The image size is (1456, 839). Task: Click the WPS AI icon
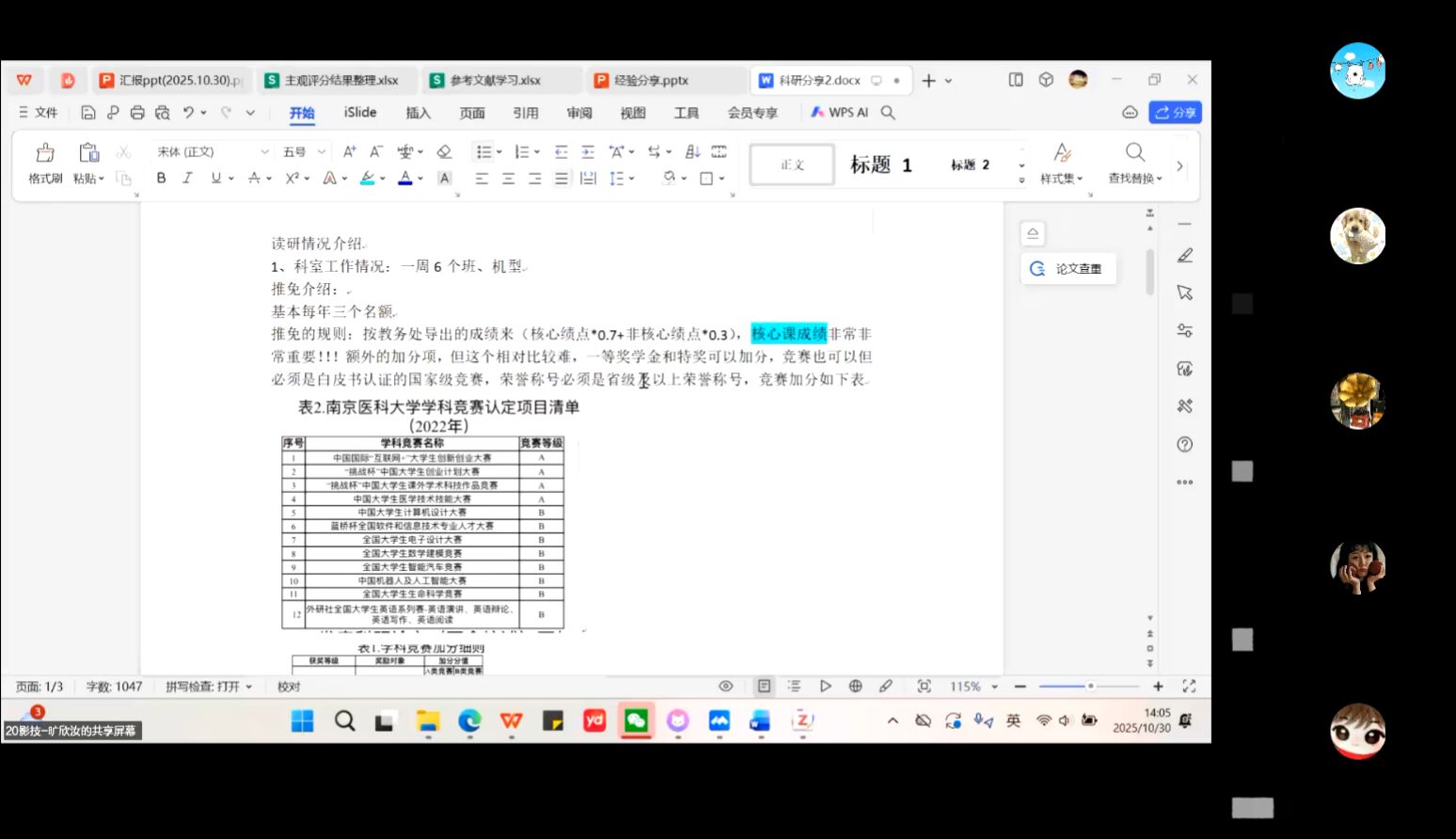click(x=839, y=112)
